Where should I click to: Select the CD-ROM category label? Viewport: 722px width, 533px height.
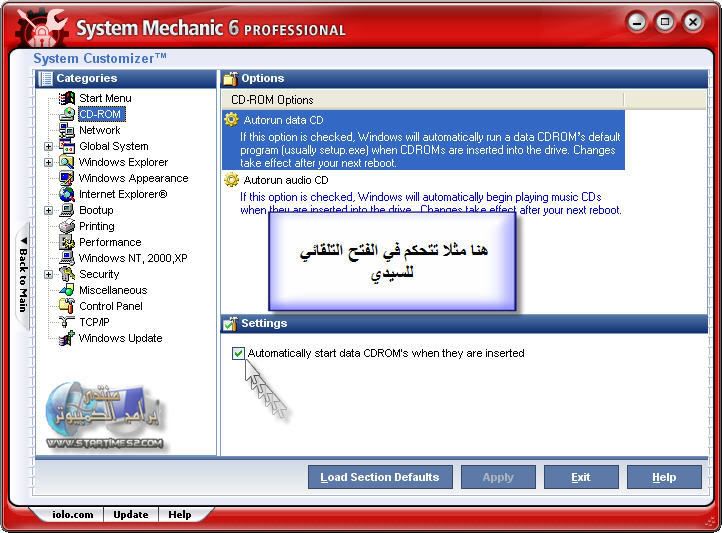101,114
